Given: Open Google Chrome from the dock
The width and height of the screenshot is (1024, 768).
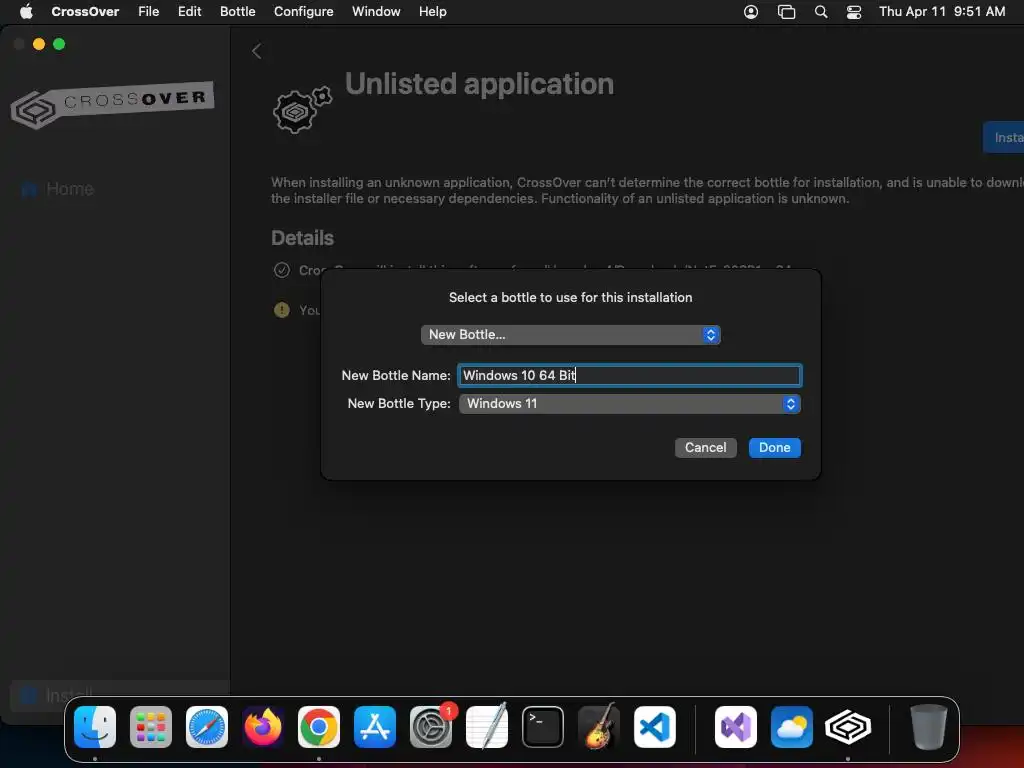Looking at the screenshot, I should [319, 727].
